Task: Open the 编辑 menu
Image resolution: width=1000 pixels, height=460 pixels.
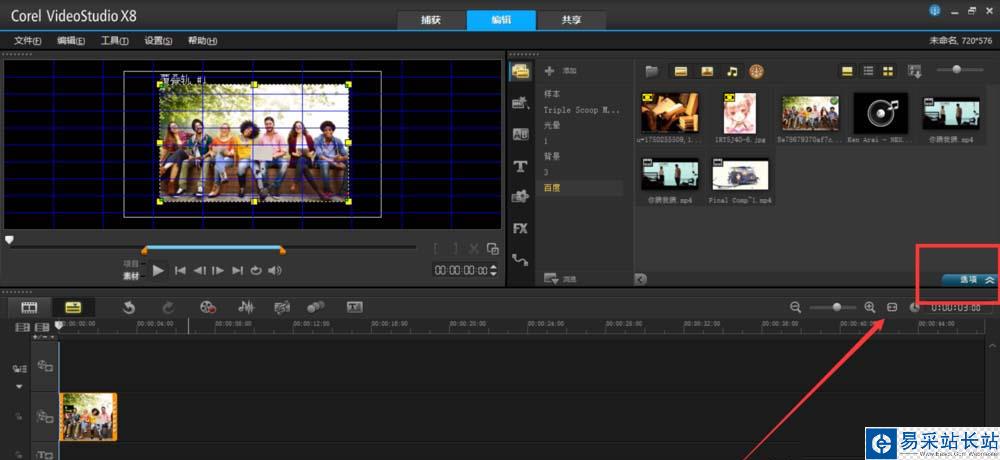Action: tap(71, 41)
